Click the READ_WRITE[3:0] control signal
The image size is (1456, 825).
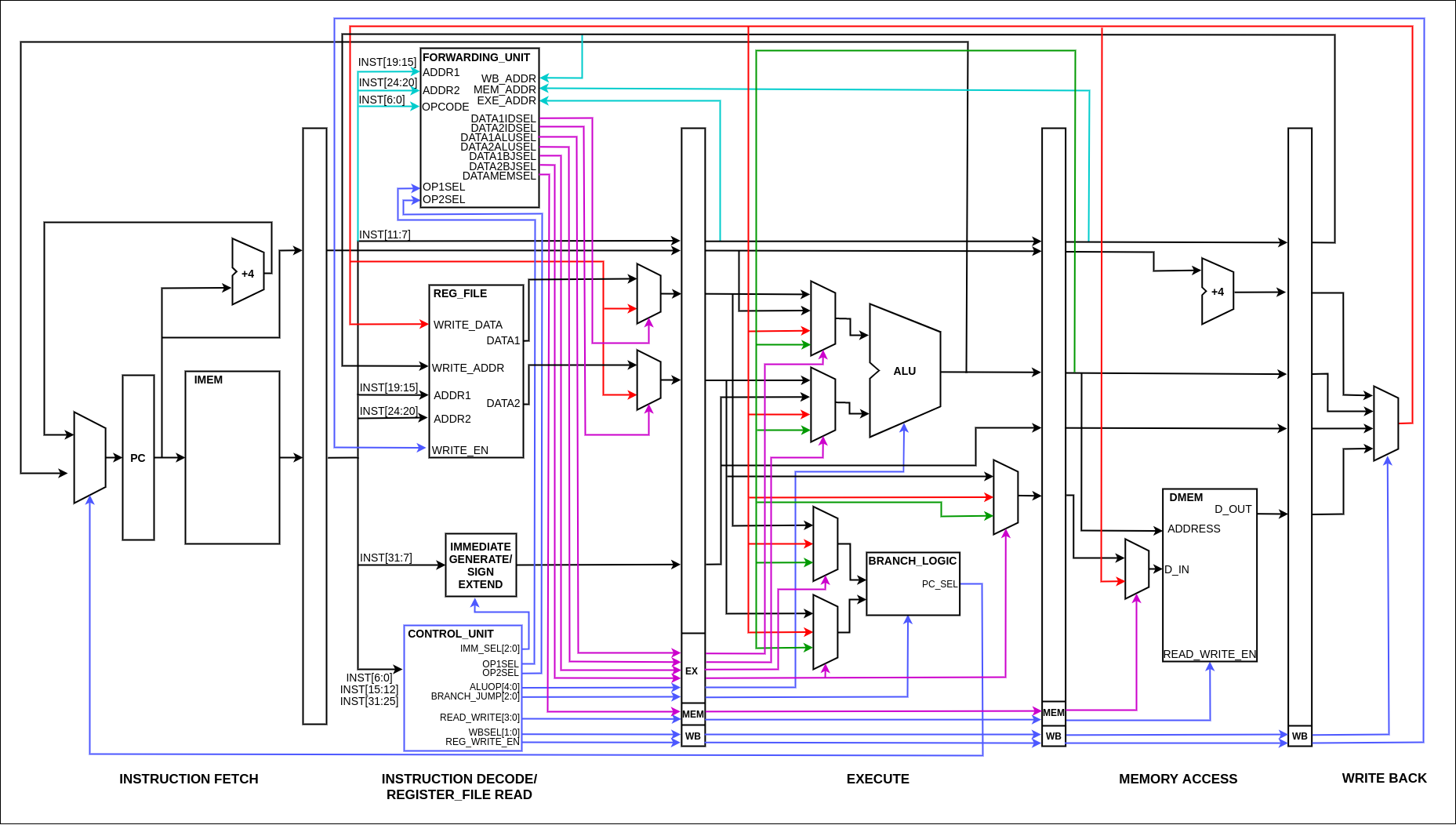pos(480,718)
